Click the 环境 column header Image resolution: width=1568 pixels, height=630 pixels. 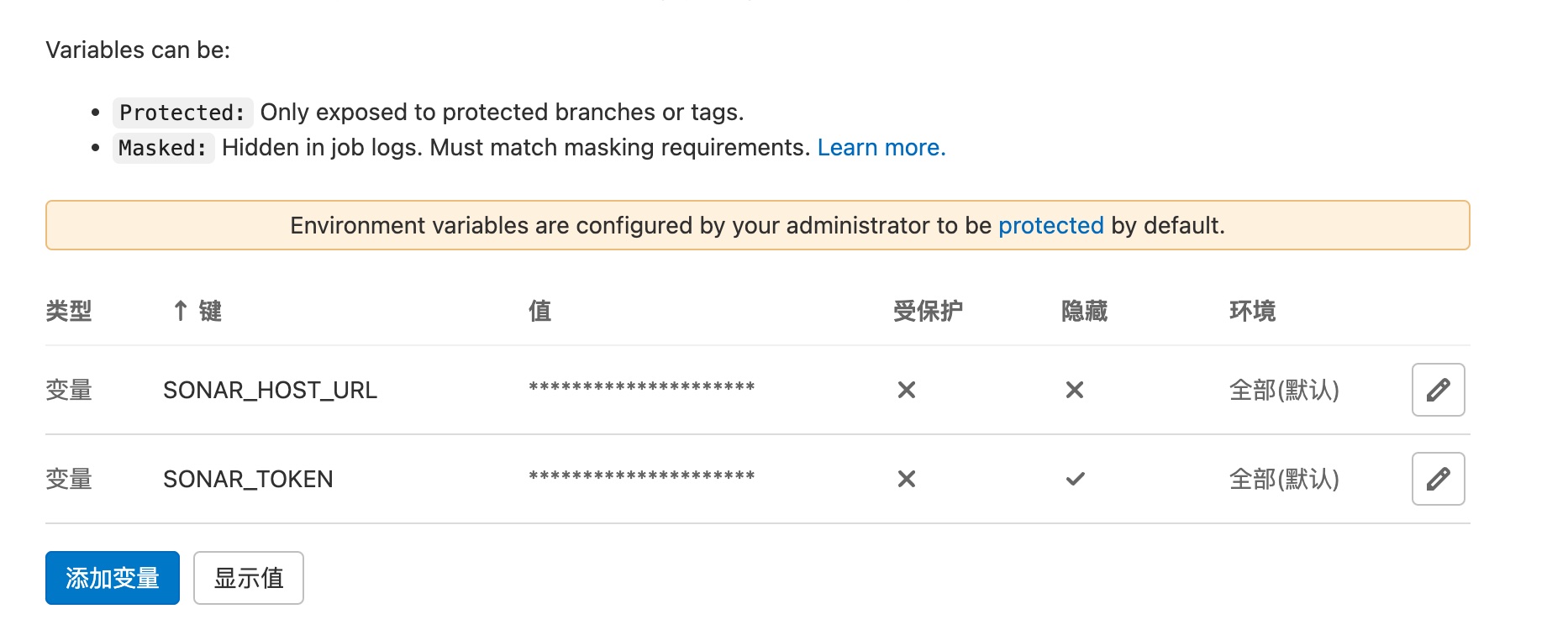(x=1252, y=311)
